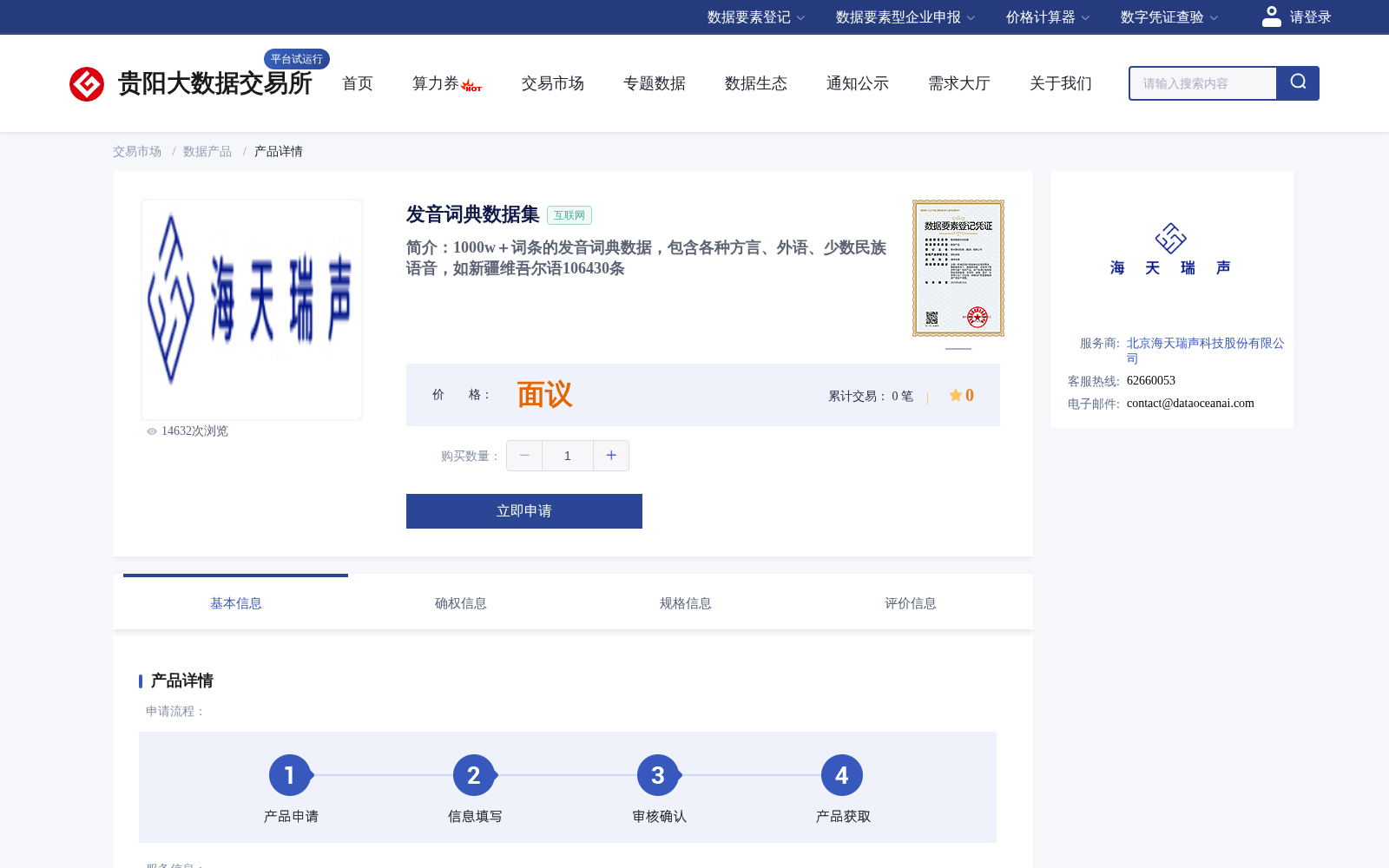The image size is (1389, 868).
Task: Click 14632次浏览 view count text
Action: (x=194, y=431)
